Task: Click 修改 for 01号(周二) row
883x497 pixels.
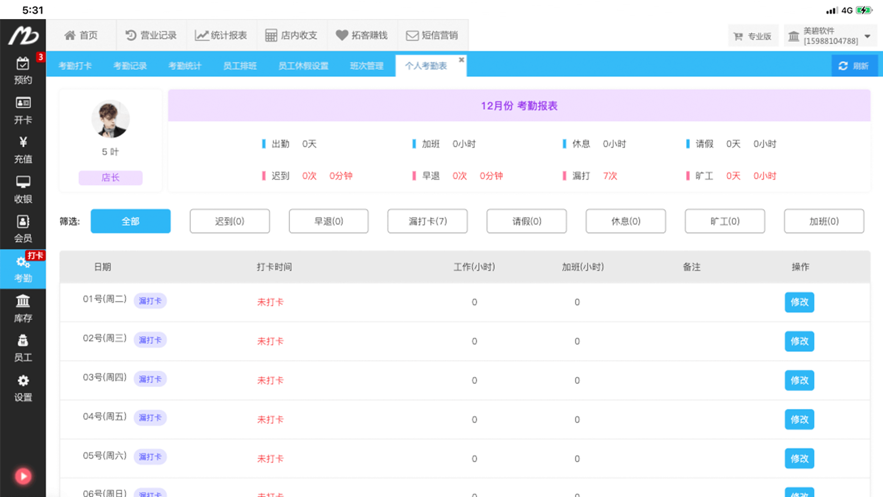Action: pyautogui.click(x=799, y=302)
